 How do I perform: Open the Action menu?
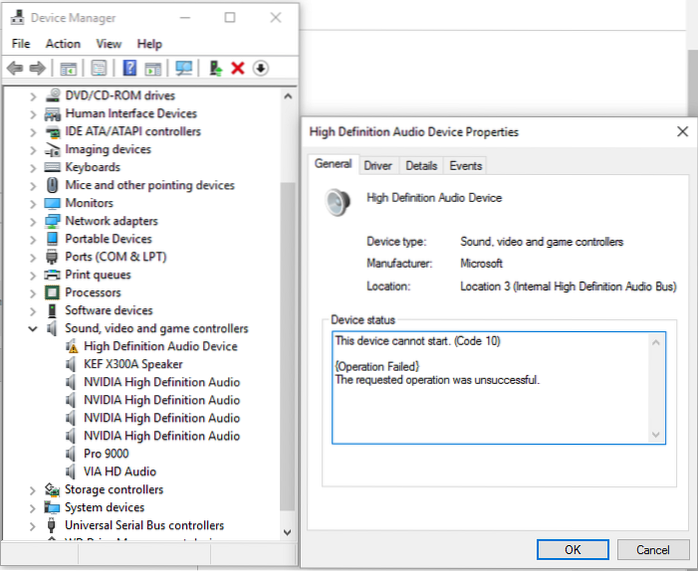(x=63, y=44)
